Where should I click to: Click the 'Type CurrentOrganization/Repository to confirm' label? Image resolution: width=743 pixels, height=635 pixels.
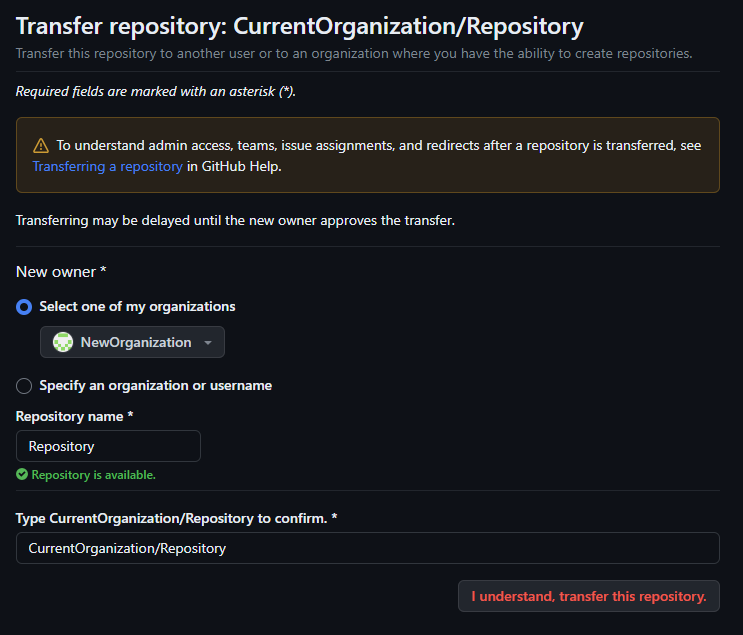pos(177,518)
